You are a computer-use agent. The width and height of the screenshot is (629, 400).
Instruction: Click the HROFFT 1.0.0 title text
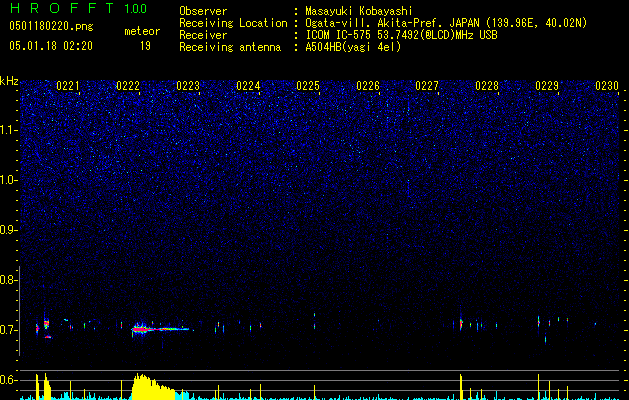coord(78,8)
